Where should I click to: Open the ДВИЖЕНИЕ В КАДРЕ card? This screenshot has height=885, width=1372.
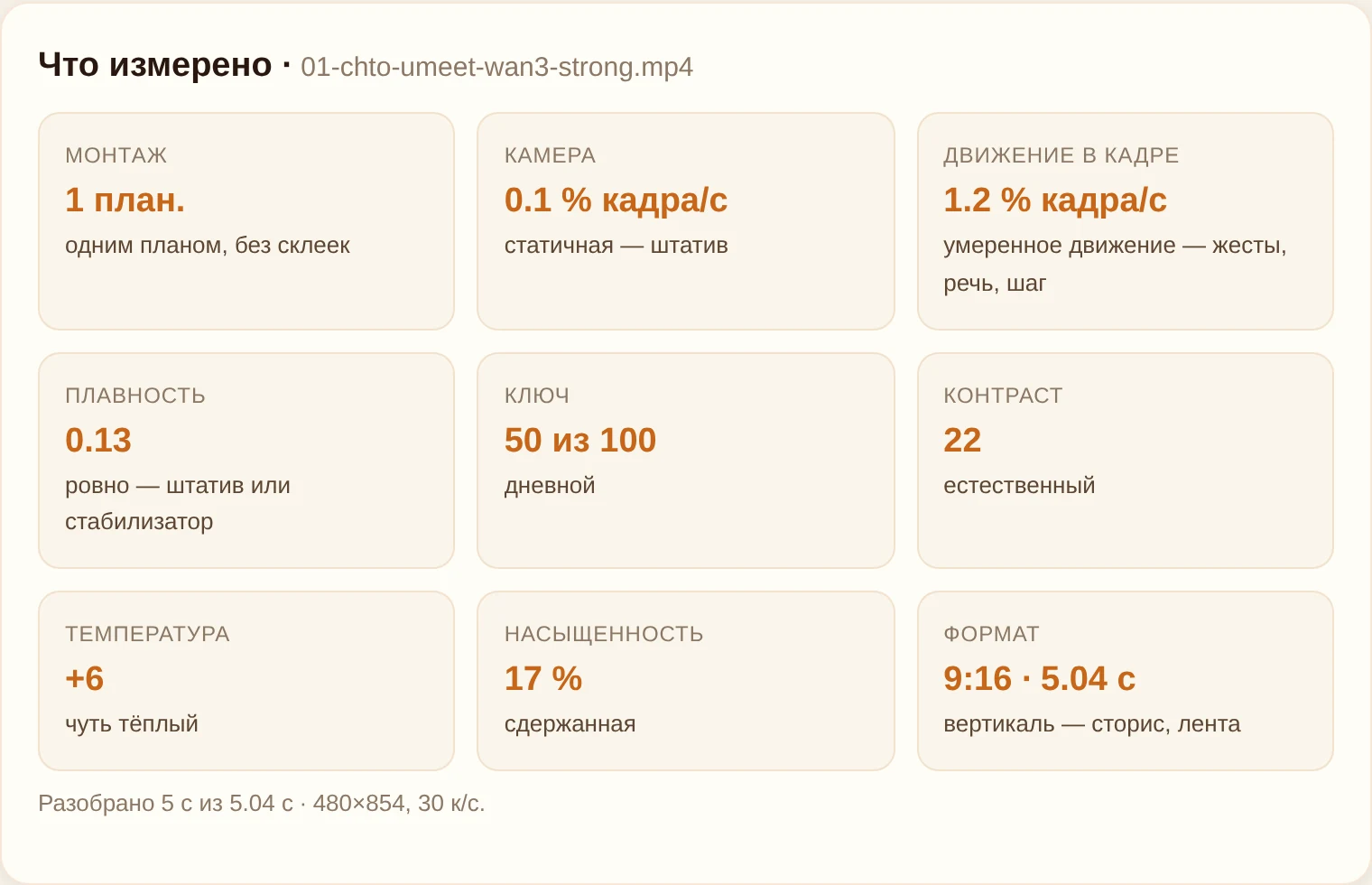click(x=1126, y=221)
